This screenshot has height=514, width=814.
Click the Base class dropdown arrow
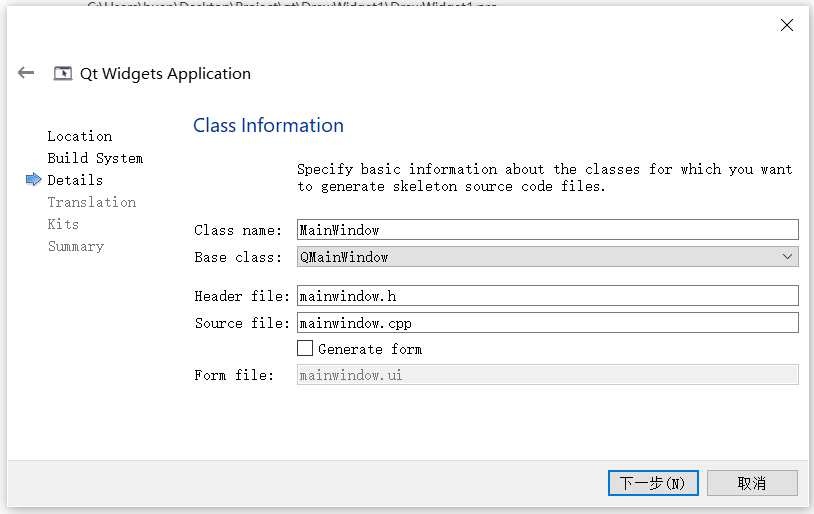coord(788,257)
